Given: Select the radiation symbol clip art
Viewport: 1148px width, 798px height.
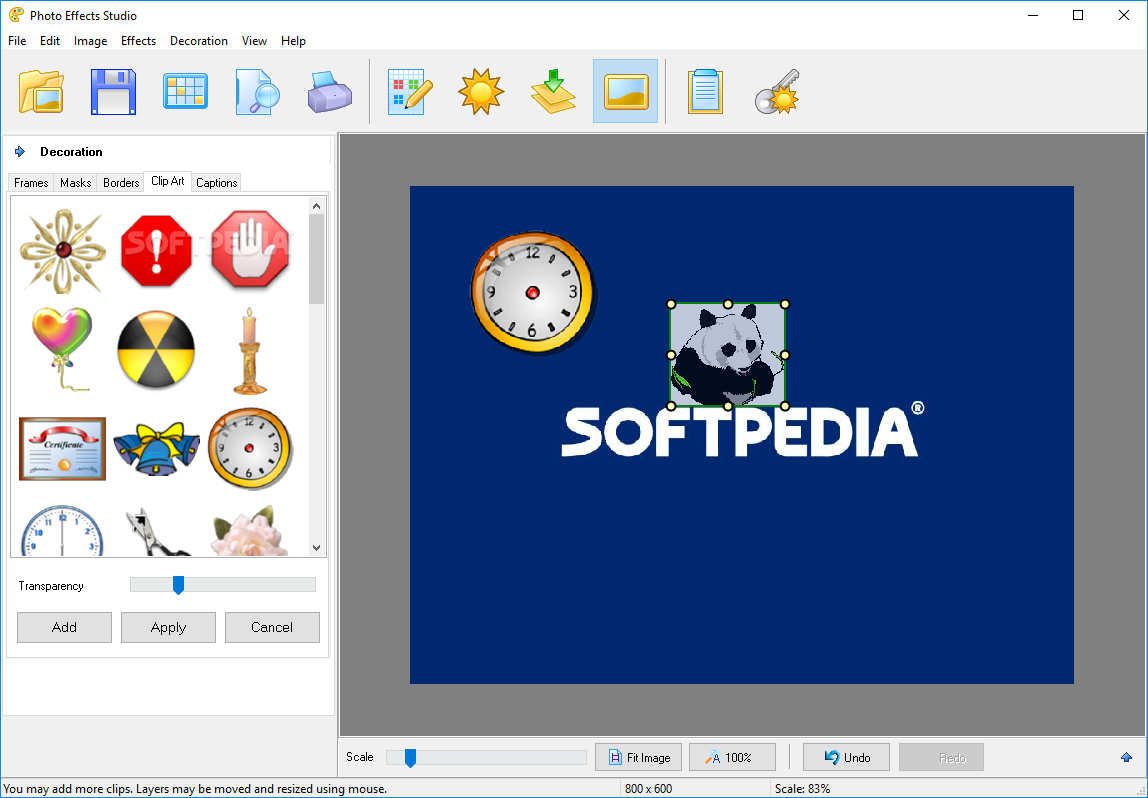Looking at the screenshot, I should pos(156,349).
